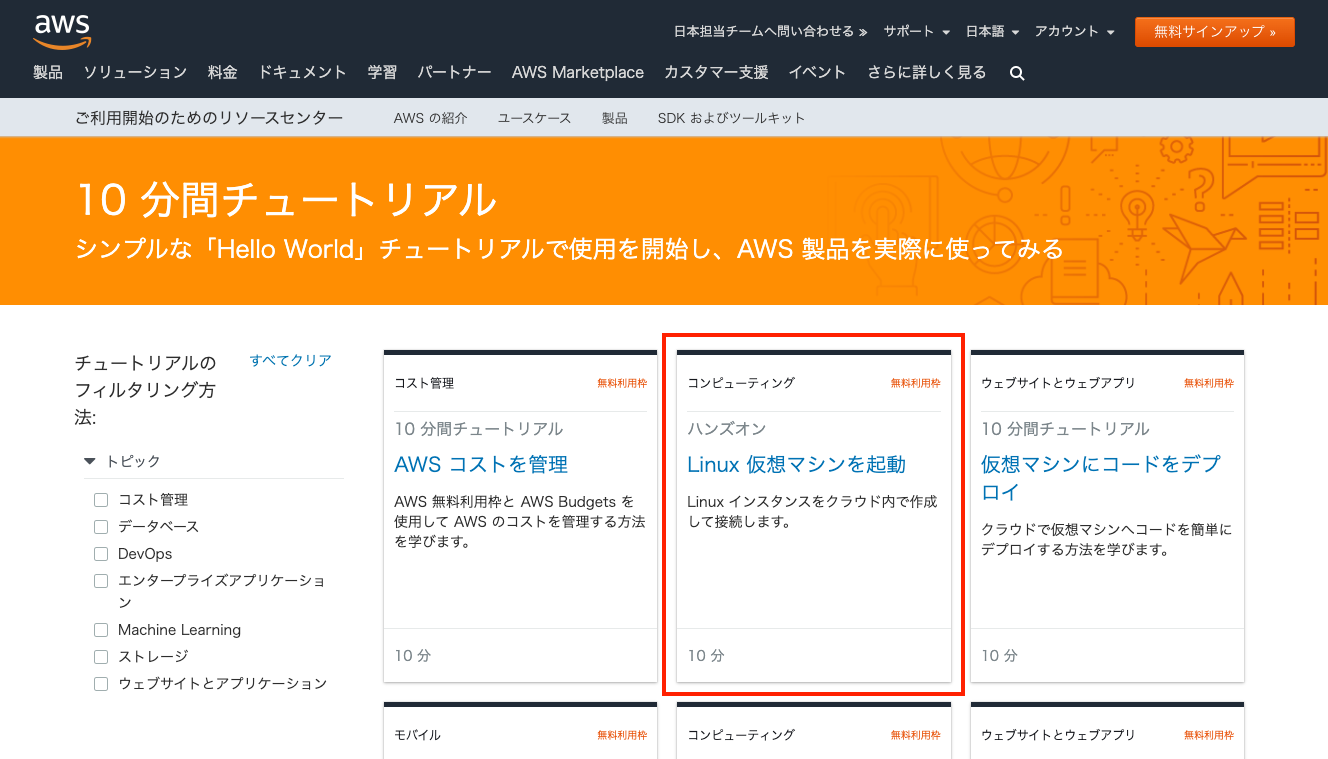Check the コスト管理 filter checkbox

pos(101,500)
